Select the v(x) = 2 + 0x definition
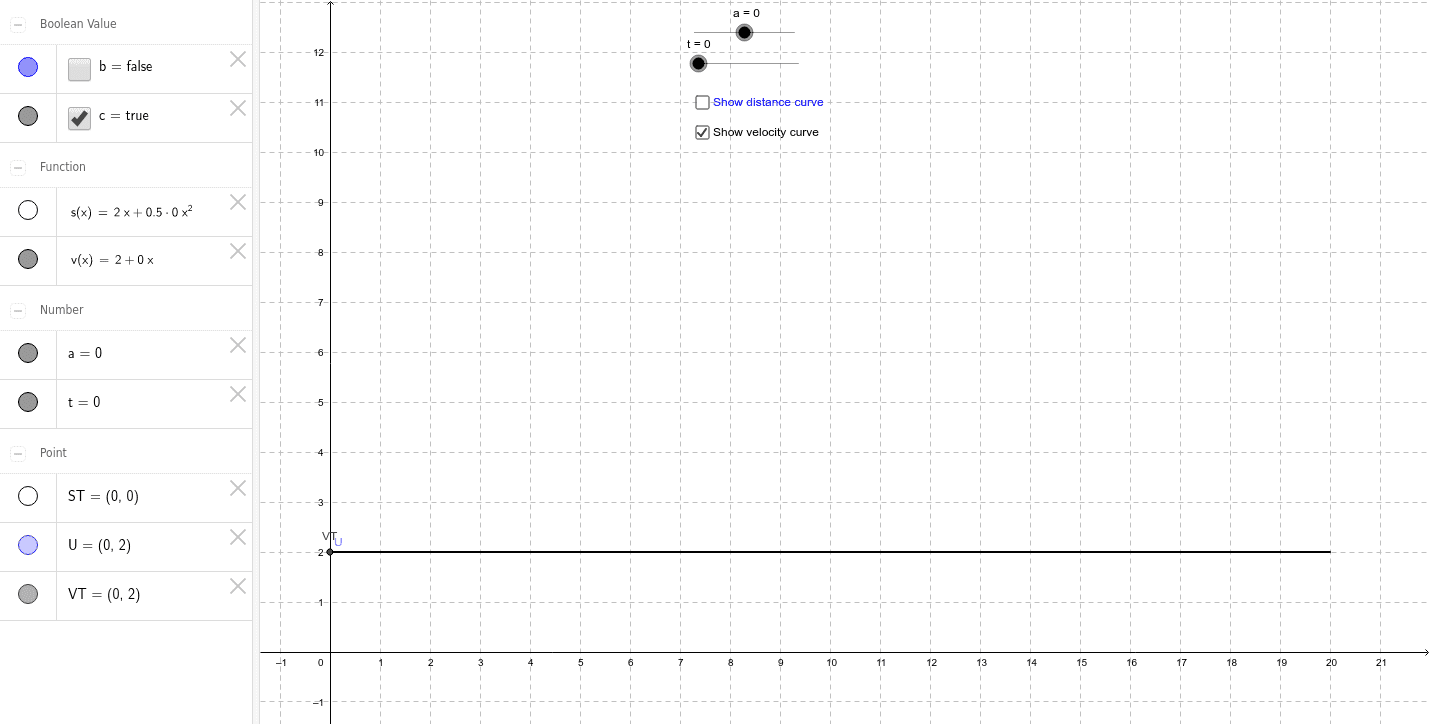Image resolution: width=1431 pixels, height=726 pixels. pos(112,260)
